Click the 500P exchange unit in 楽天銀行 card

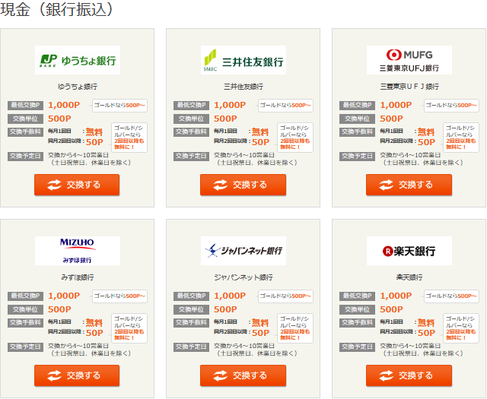391,309
